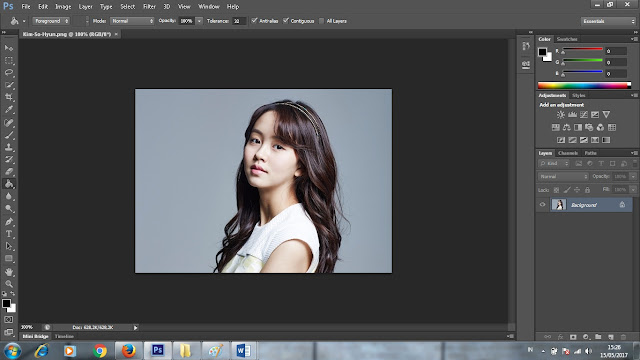Open the Windows Start button
Viewport: 640px width, 360px height.
[12, 351]
